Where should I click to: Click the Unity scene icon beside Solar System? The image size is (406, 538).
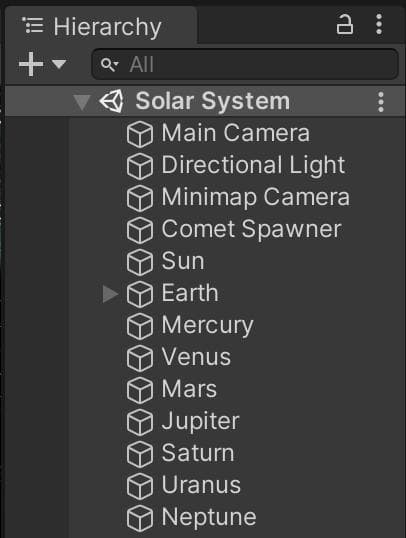111,101
